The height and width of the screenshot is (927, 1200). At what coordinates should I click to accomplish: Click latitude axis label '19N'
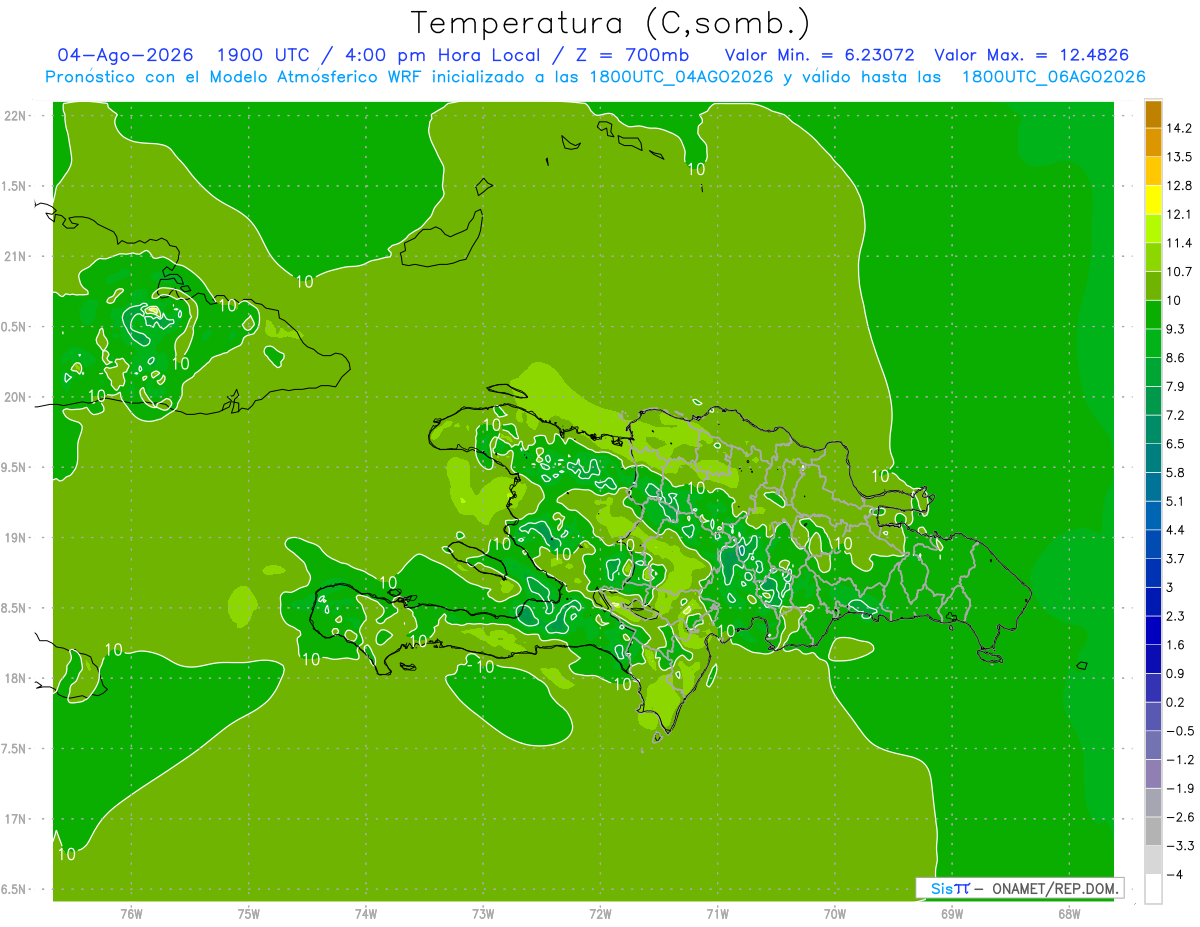point(16,537)
